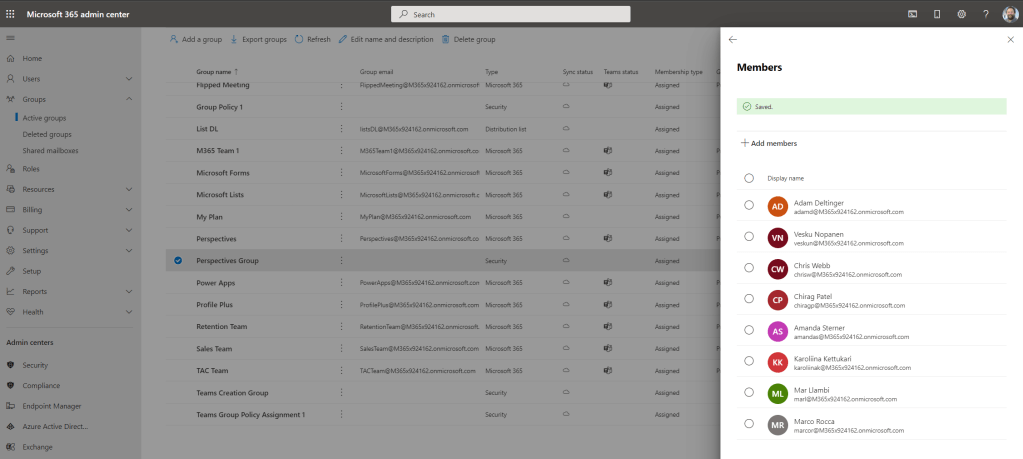Expand the Billing navigation section
The height and width of the screenshot is (459, 1023).
point(129,210)
